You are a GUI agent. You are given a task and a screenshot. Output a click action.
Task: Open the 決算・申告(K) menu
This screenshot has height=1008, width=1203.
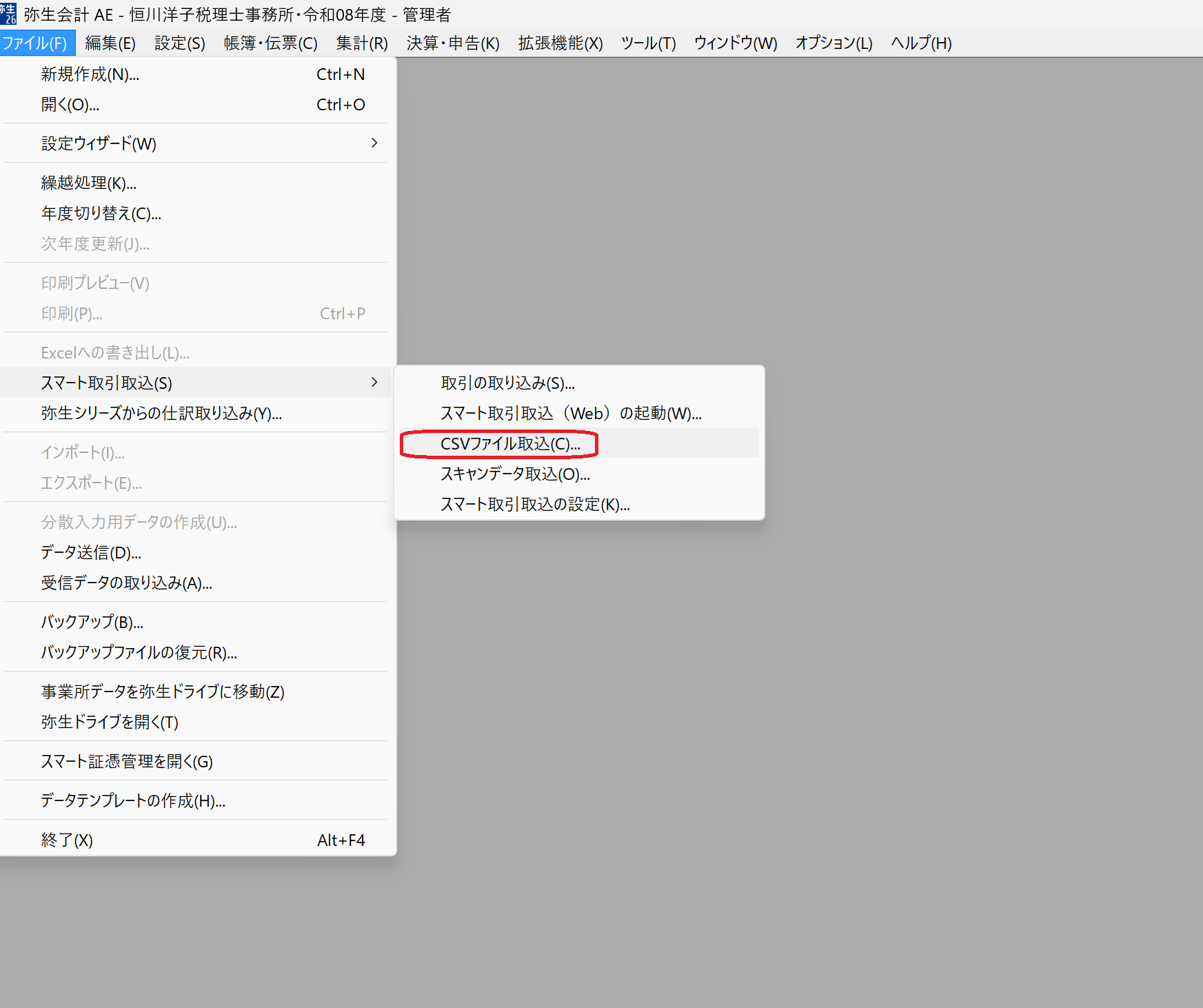452,43
